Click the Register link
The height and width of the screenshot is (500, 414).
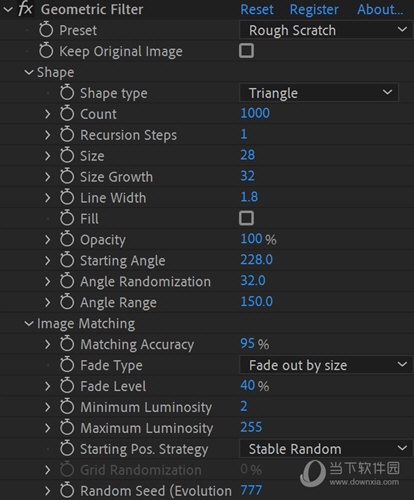[x=314, y=9]
